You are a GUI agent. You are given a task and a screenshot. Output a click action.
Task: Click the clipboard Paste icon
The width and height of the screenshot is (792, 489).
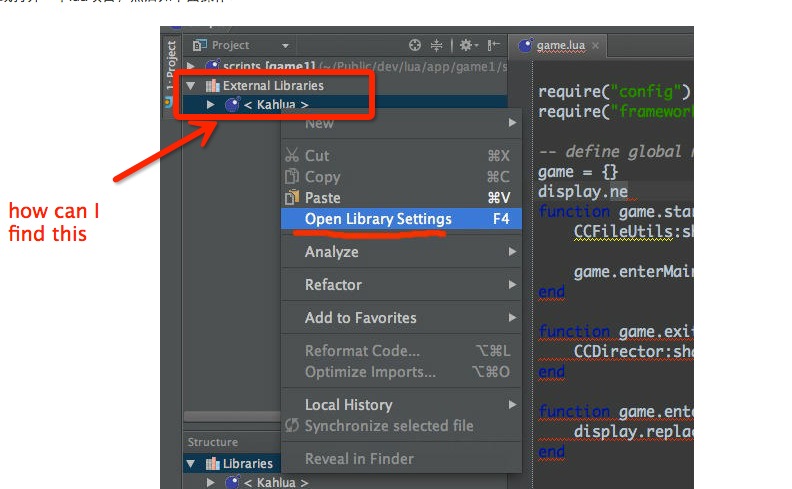[x=292, y=198]
